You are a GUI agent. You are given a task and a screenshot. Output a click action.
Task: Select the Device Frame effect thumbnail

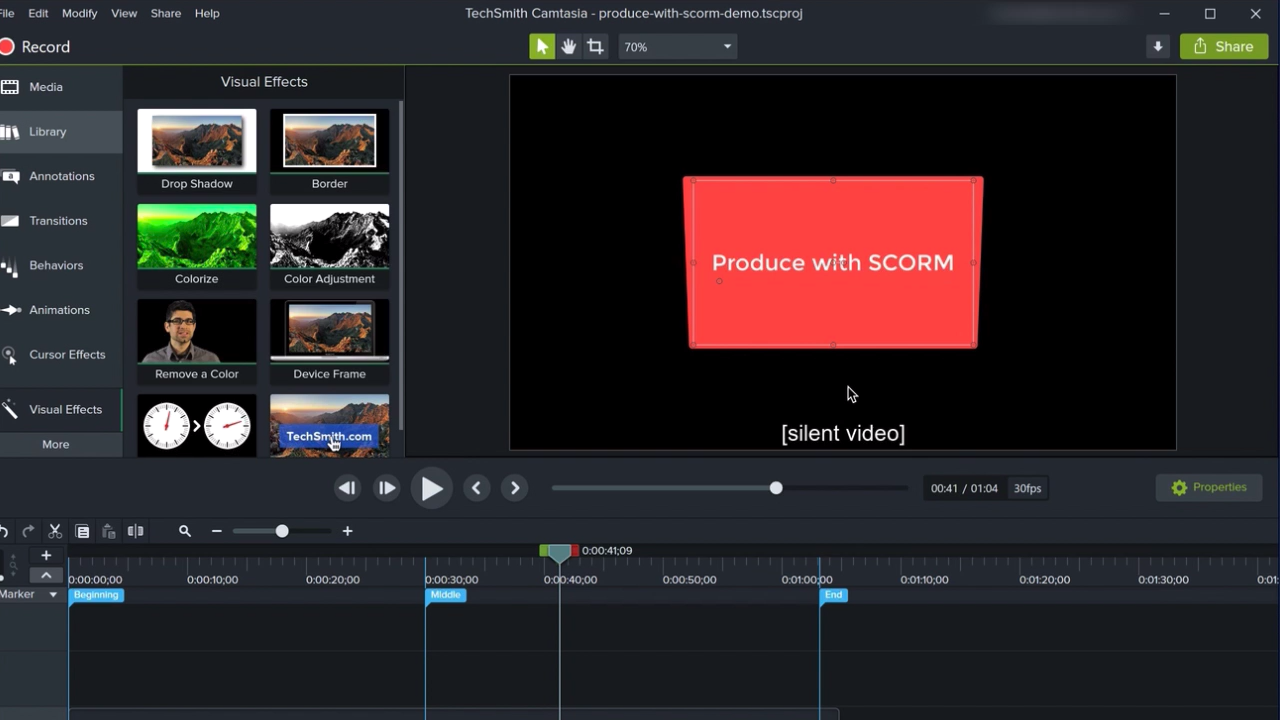point(330,340)
